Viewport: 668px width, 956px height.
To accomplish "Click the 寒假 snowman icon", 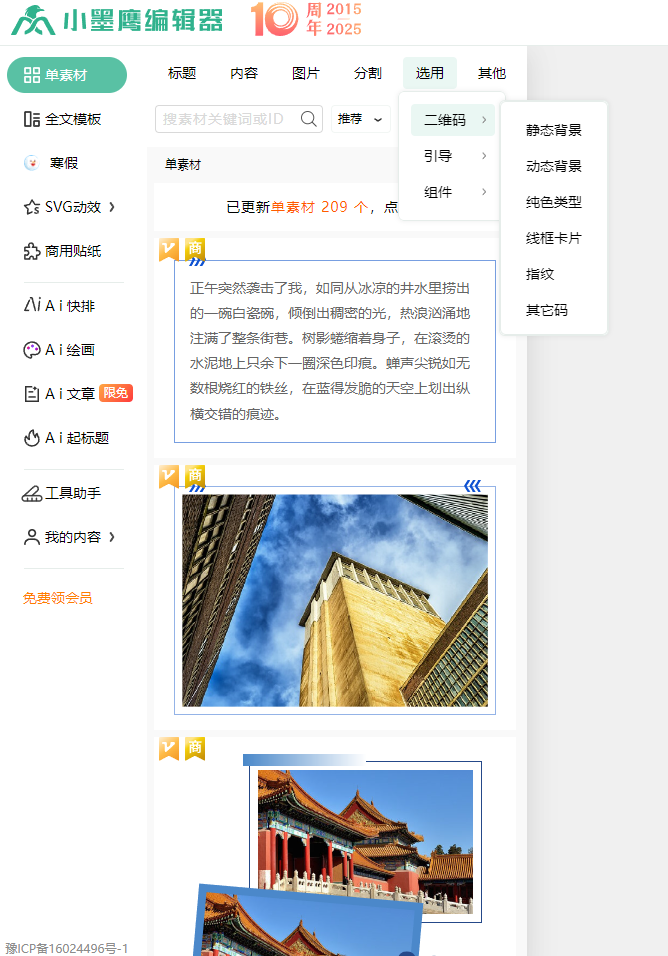I will click(x=32, y=163).
